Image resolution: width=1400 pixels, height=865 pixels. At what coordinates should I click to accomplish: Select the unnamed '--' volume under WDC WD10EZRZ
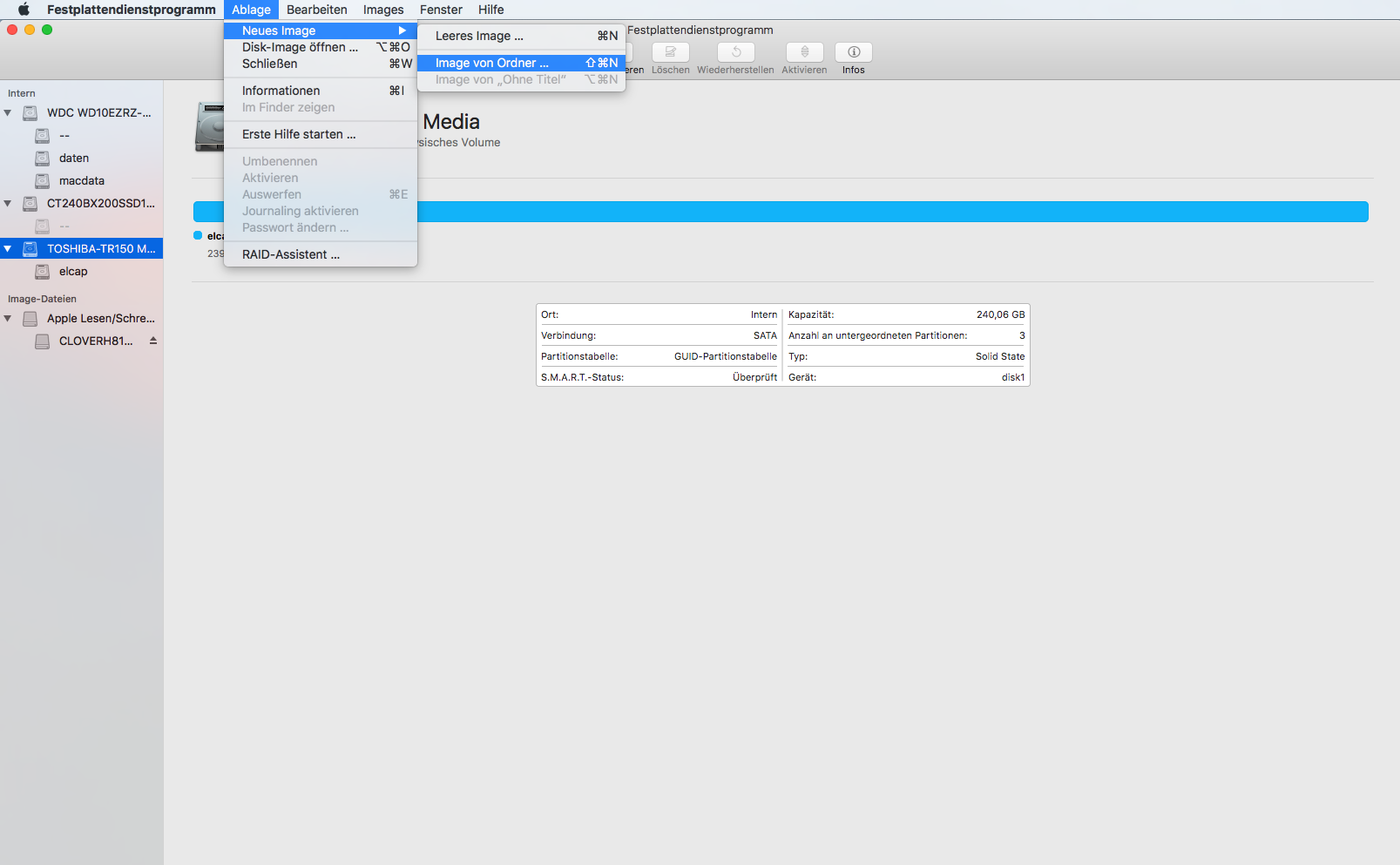click(x=43, y=135)
